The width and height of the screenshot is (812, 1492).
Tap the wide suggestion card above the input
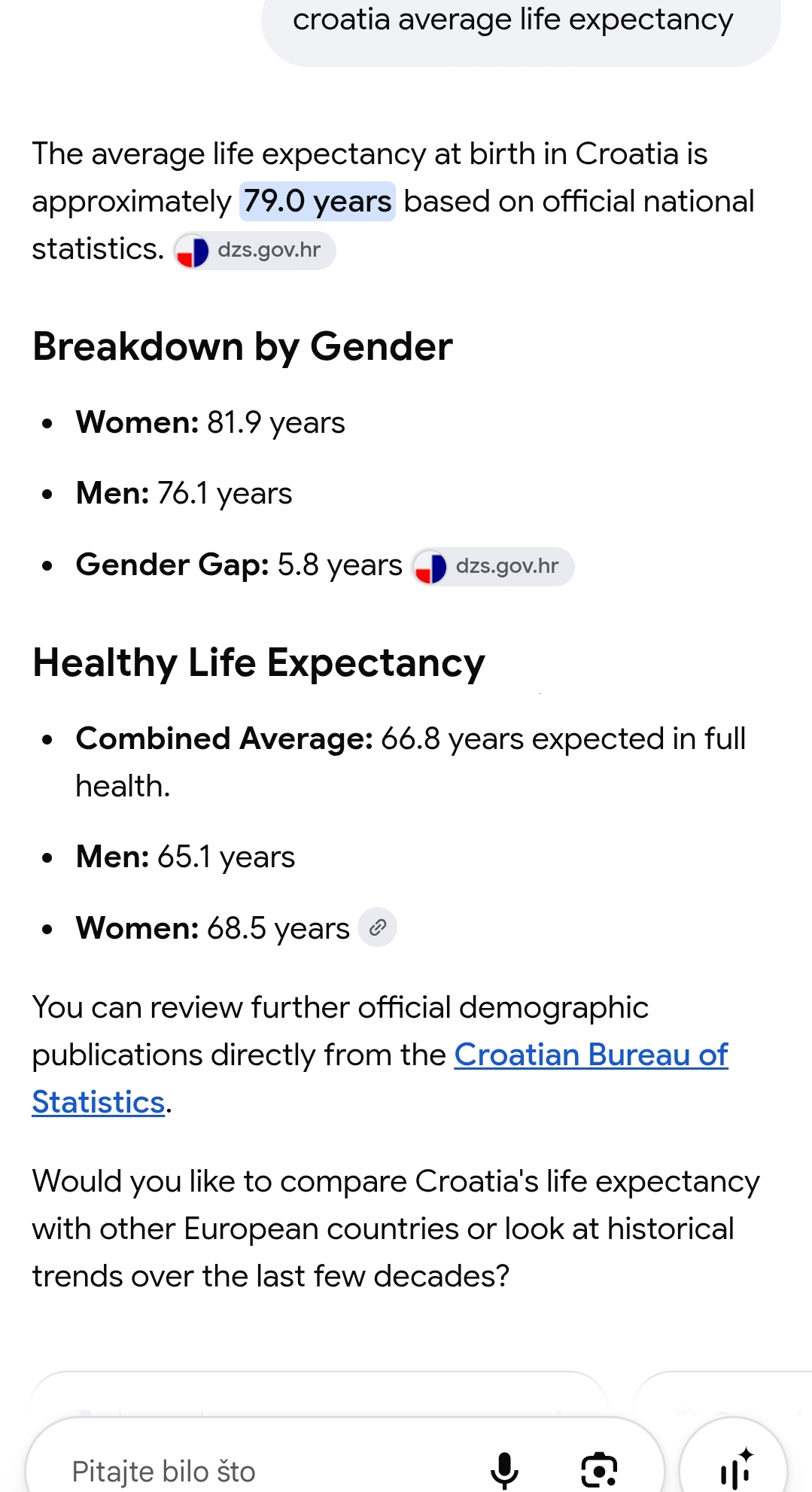[318, 1393]
